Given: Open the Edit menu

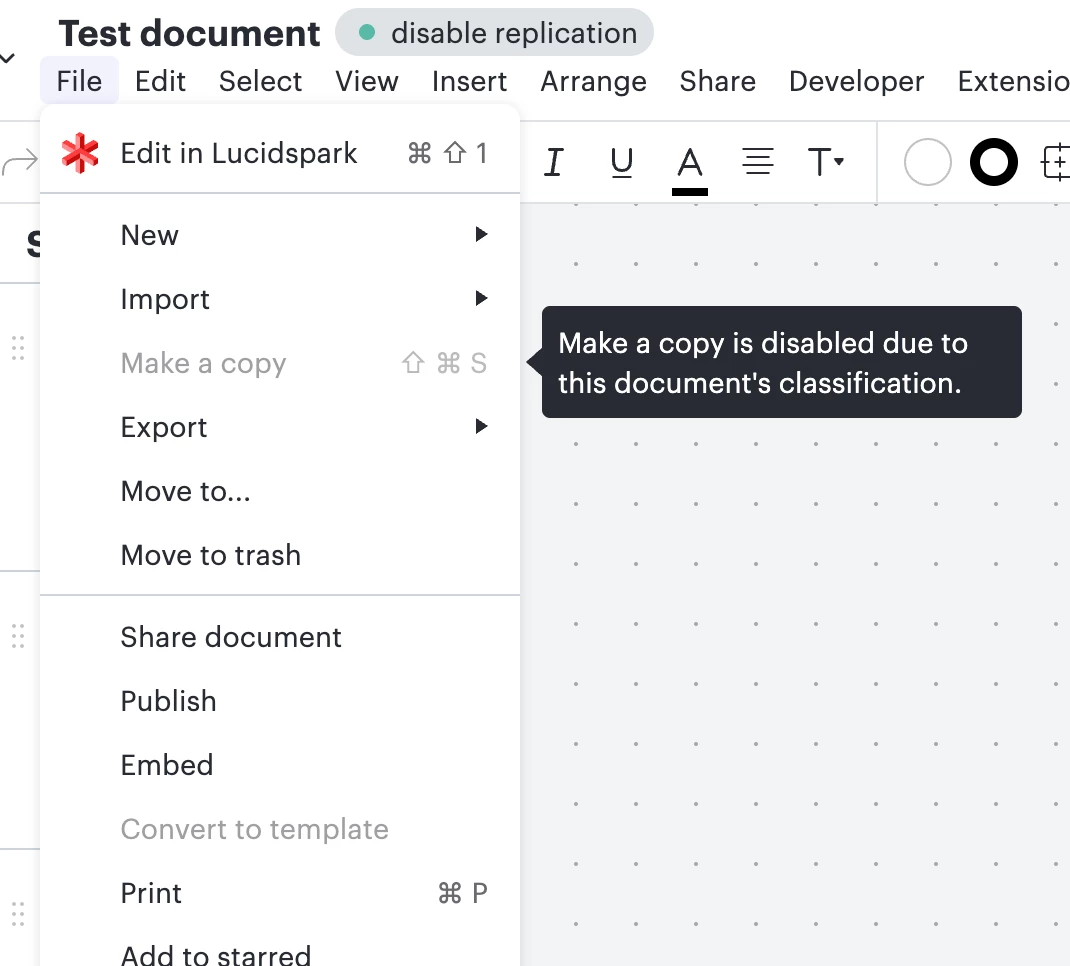Looking at the screenshot, I should pyautogui.click(x=160, y=81).
